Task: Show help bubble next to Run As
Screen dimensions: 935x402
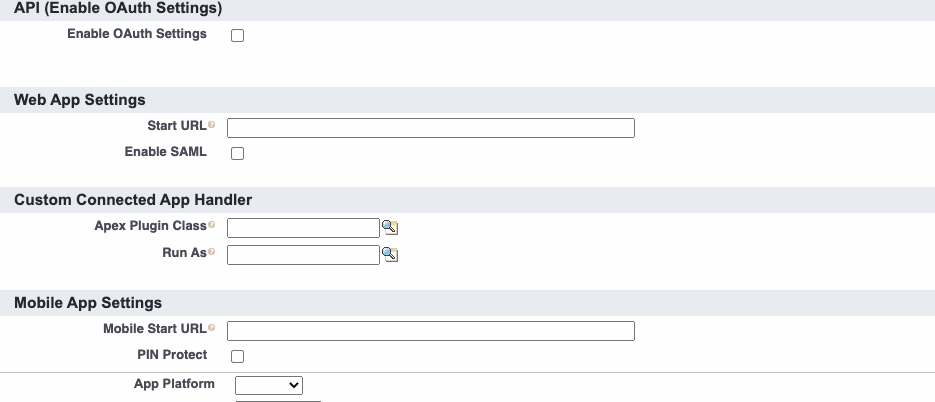Action: point(211,252)
